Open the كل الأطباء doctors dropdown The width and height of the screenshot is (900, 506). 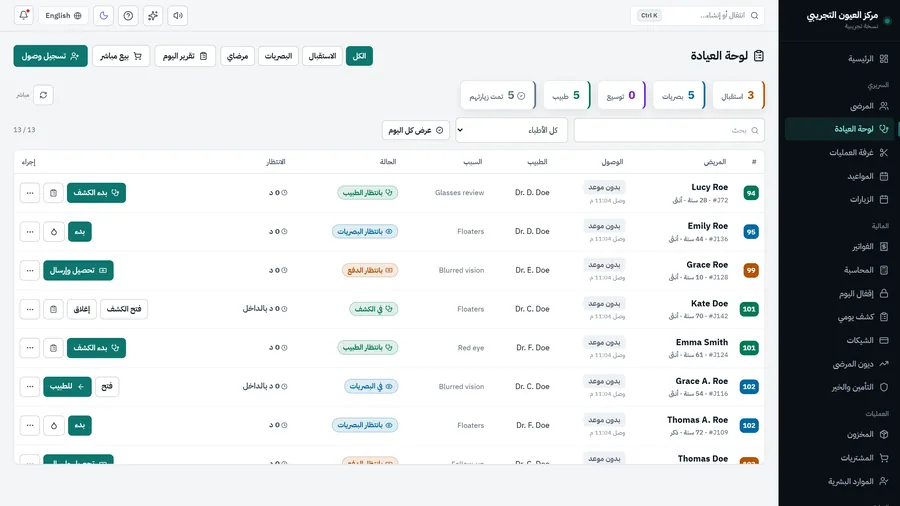click(x=511, y=130)
